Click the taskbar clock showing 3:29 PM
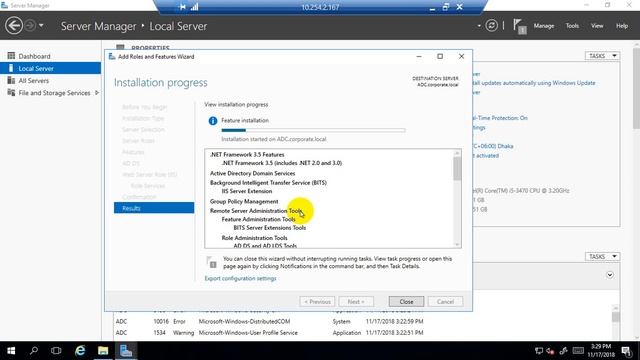The height and width of the screenshot is (360, 640). coord(600,351)
